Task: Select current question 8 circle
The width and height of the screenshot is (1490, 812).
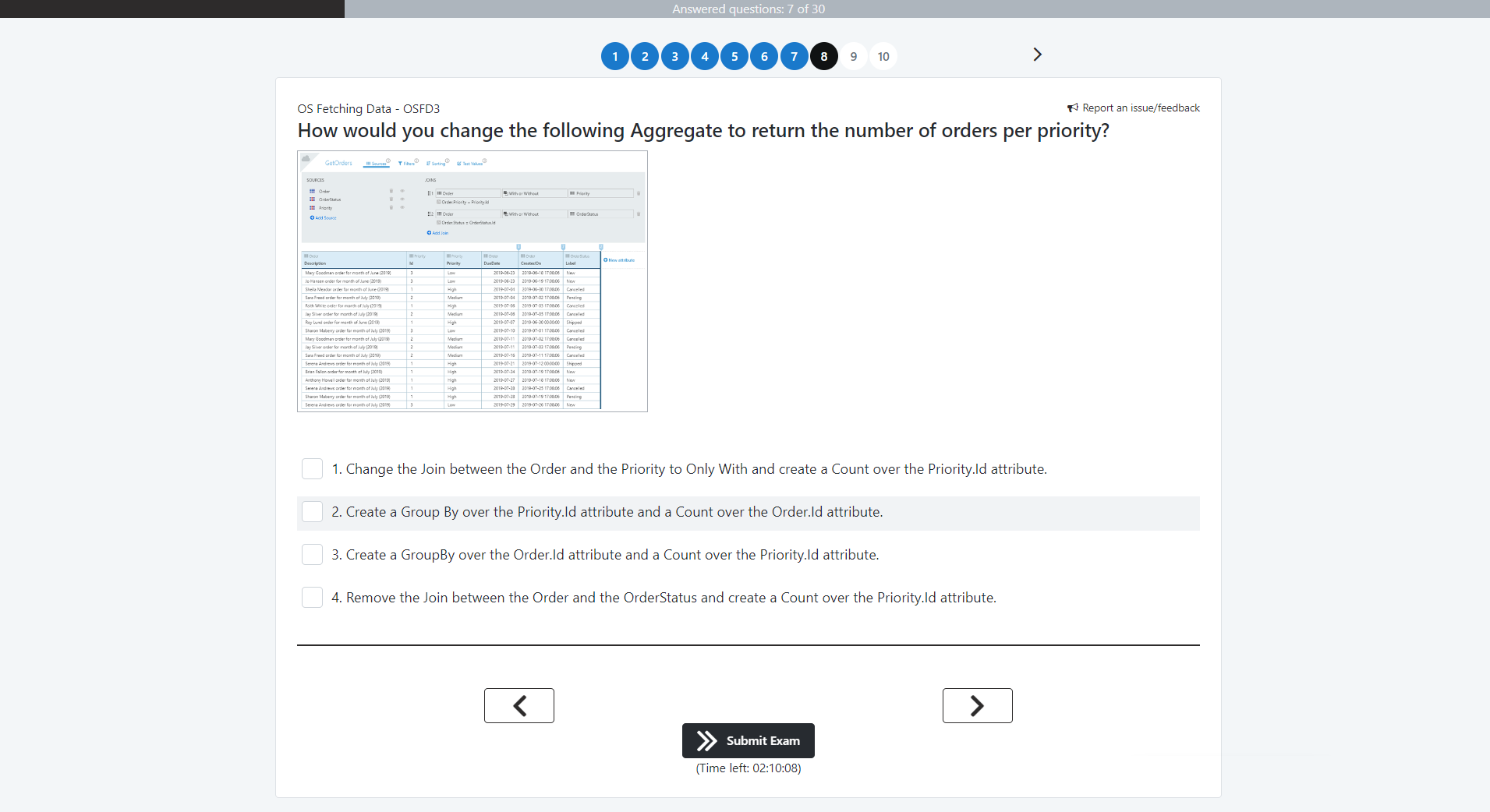Action: [x=824, y=56]
